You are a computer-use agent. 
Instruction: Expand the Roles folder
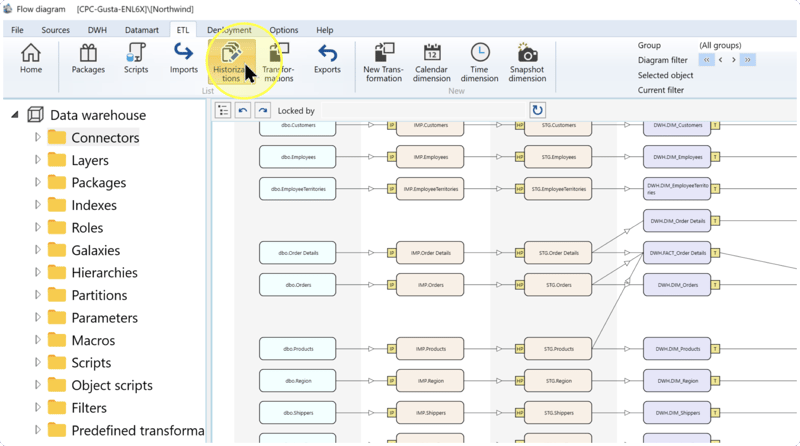(x=37, y=227)
